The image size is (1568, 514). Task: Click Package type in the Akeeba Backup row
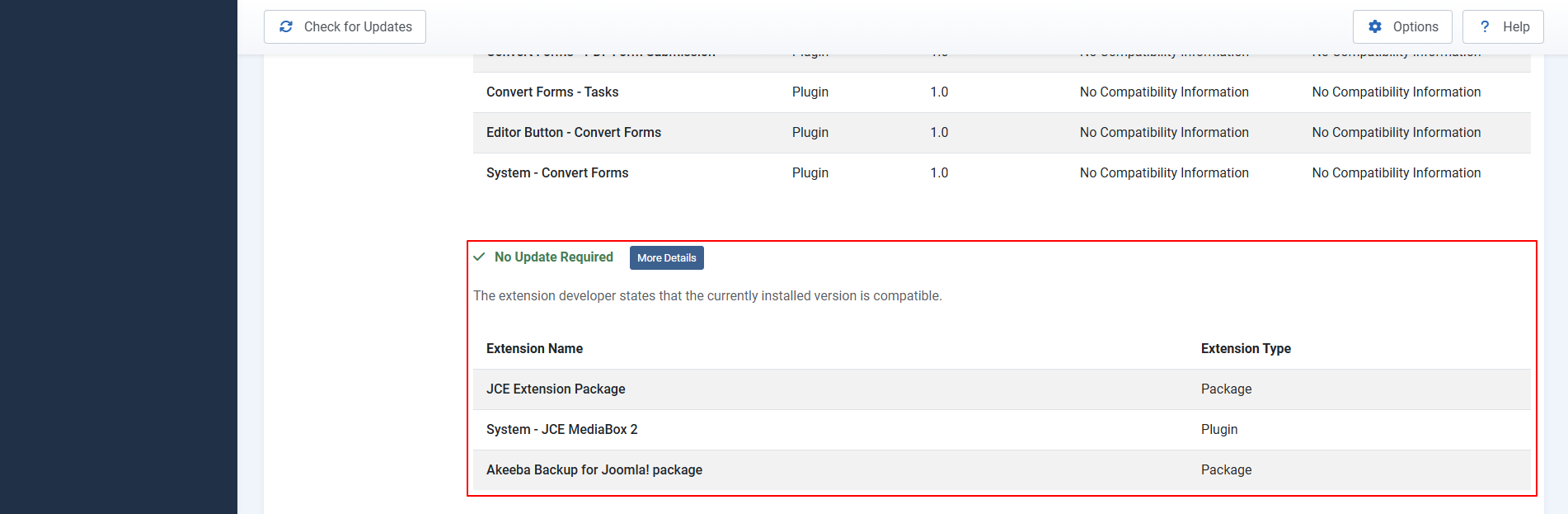click(1225, 470)
